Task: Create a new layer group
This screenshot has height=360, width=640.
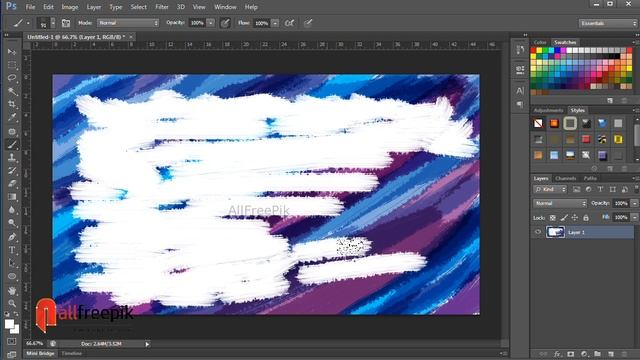Action: [x=598, y=354]
